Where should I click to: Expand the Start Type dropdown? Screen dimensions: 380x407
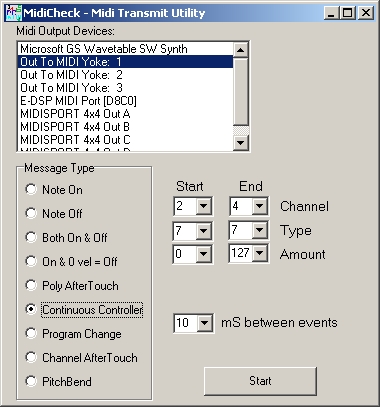(203, 230)
